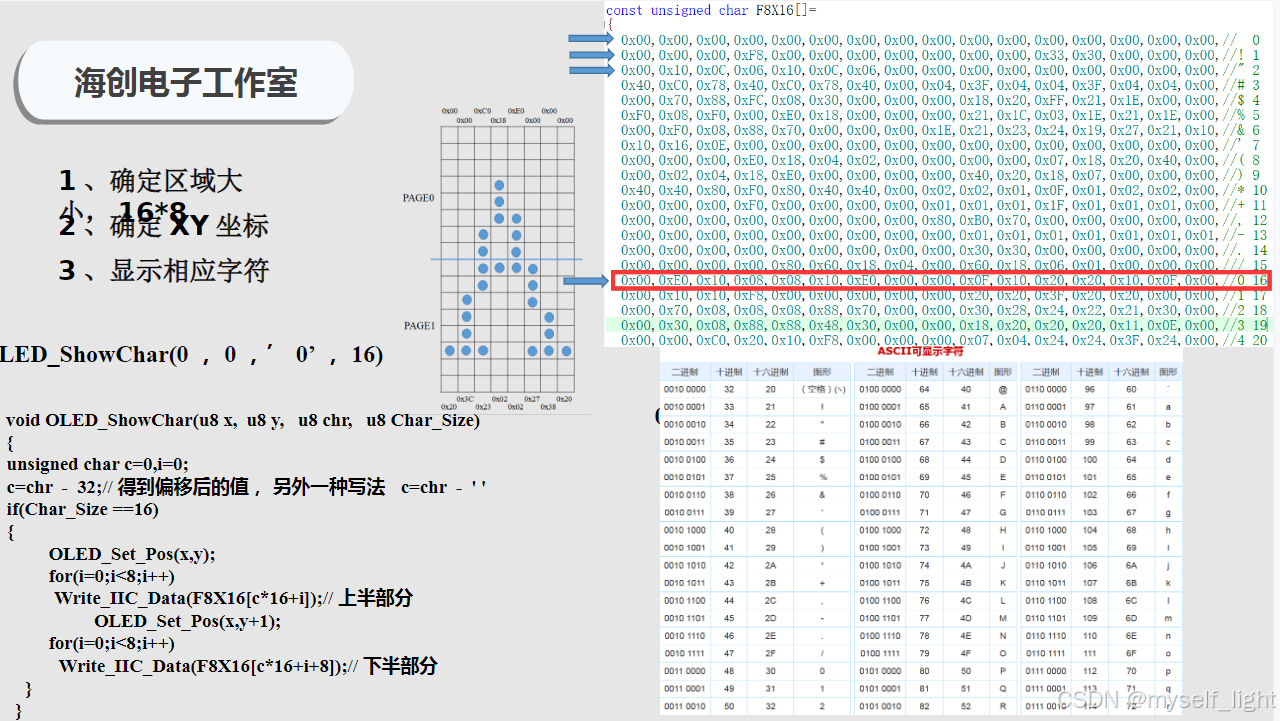Viewport: 1280px width, 721px height.
Task: Click the Write_IIC_Data line commented 下半部分
Action: (247, 666)
